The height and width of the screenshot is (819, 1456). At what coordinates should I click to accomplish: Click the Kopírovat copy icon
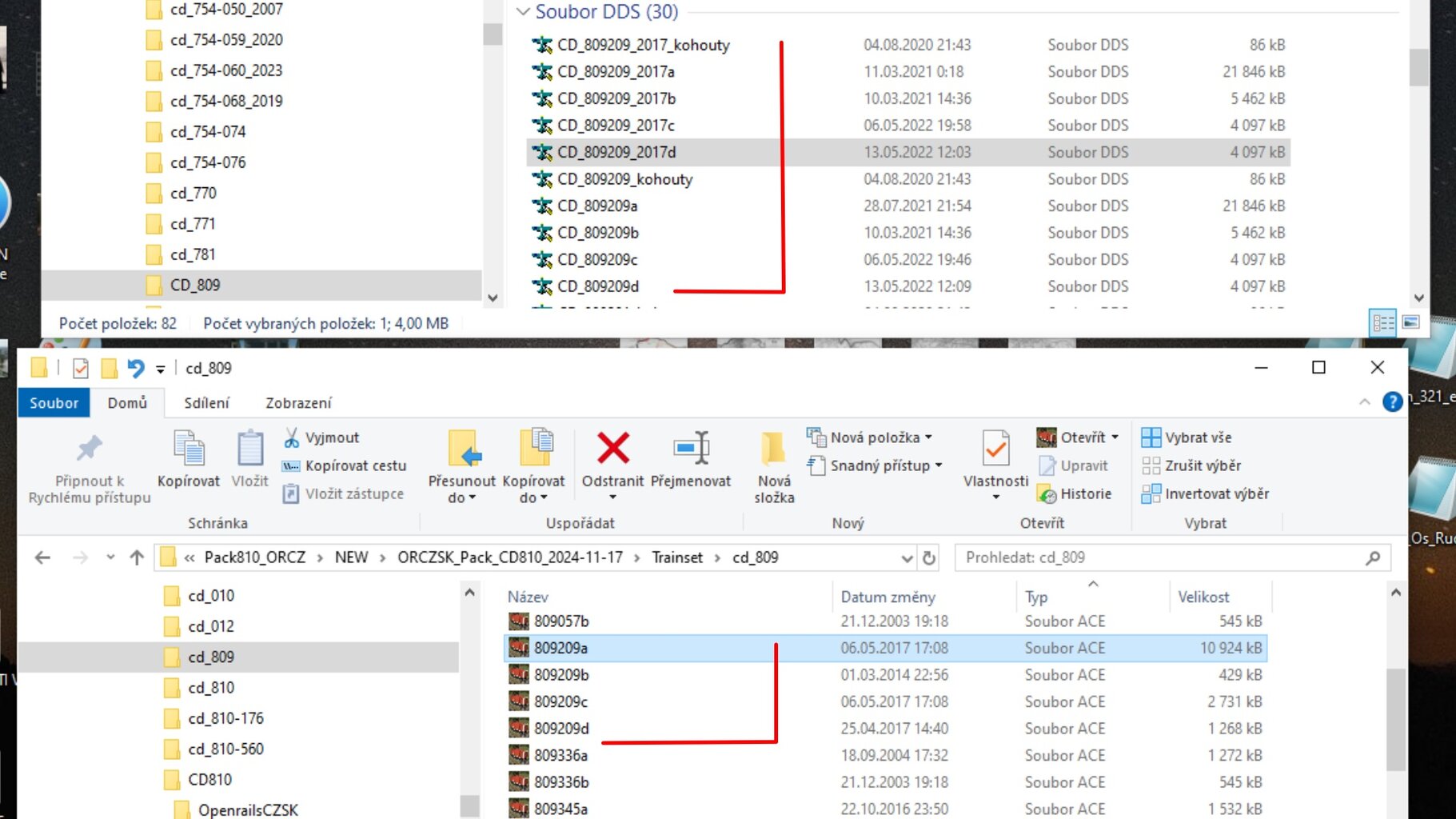click(189, 449)
